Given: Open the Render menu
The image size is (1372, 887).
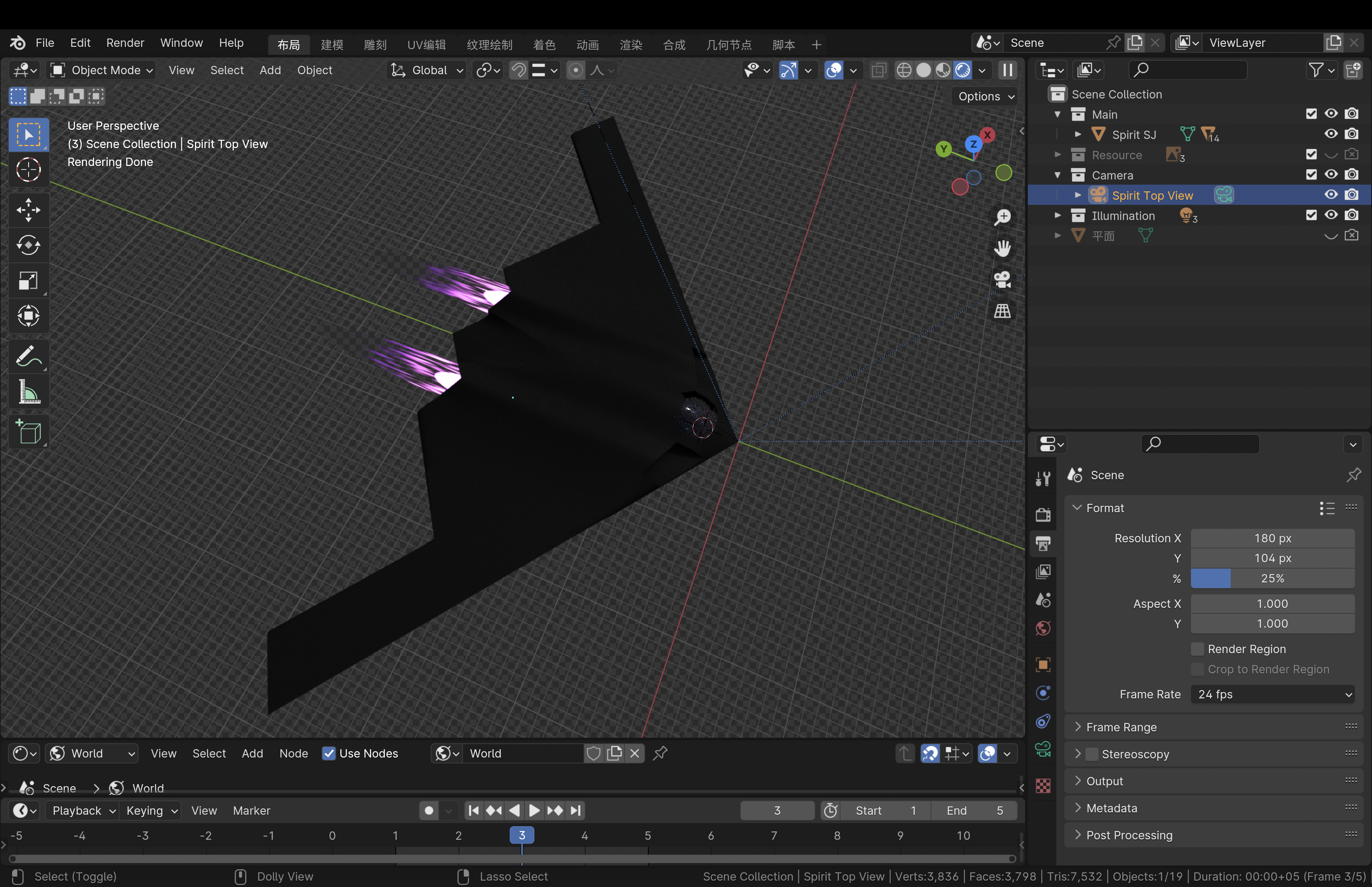Looking at the screenshot, I should point(125,43).
